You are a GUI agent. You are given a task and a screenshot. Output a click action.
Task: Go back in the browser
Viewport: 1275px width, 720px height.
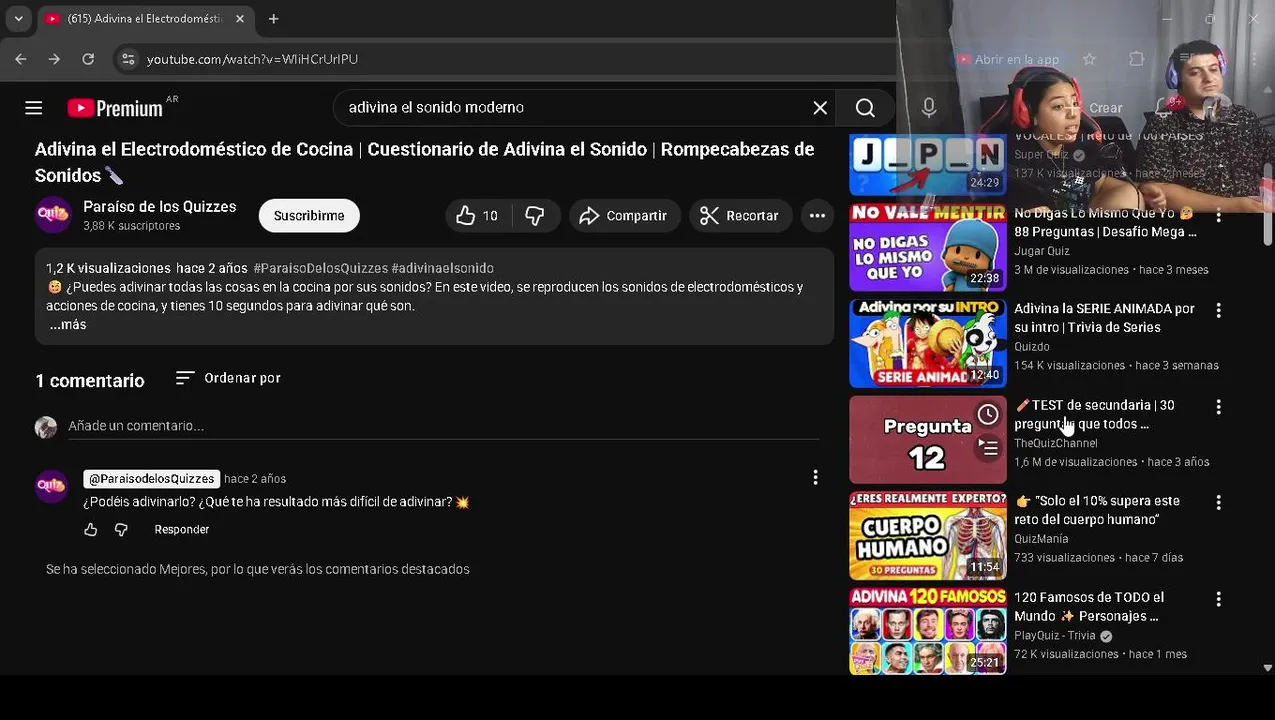pos(21,59)
